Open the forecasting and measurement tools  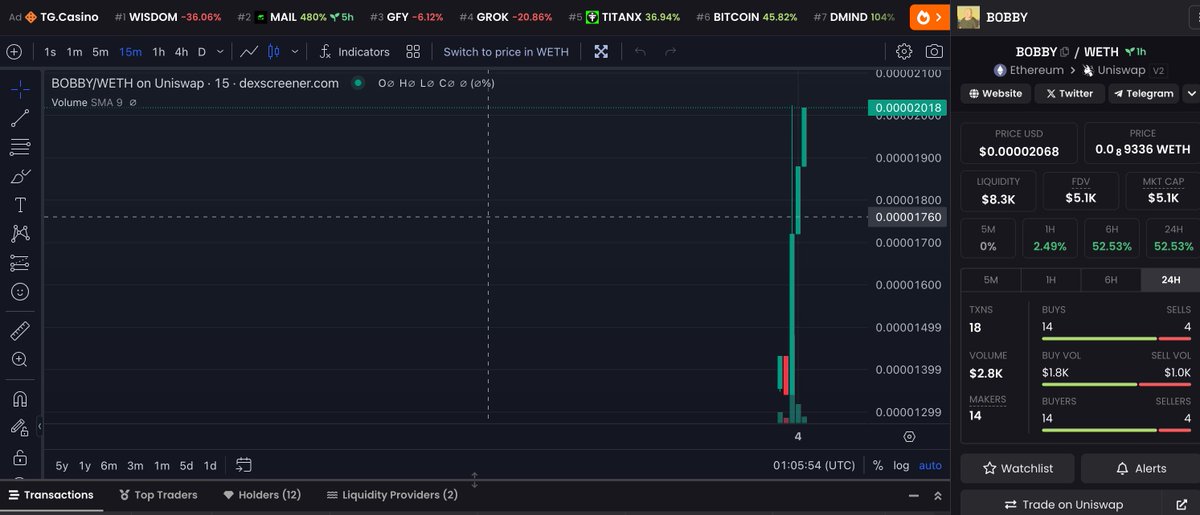[20, 263]
